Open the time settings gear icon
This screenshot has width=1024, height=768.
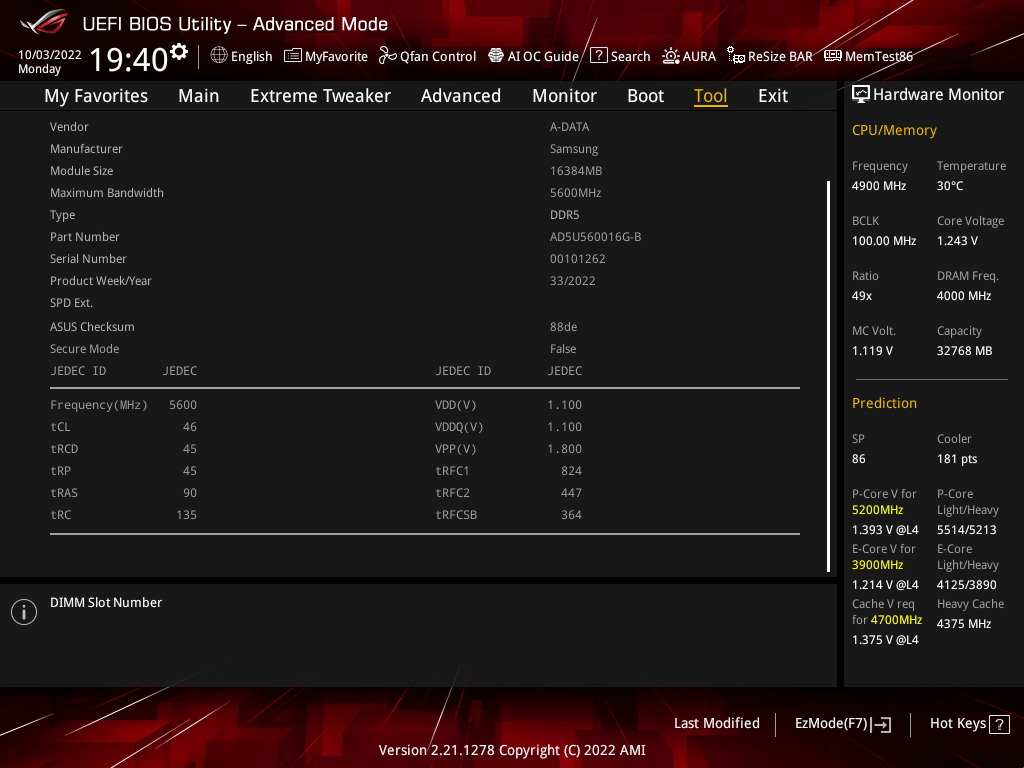[x=178, y=52]
